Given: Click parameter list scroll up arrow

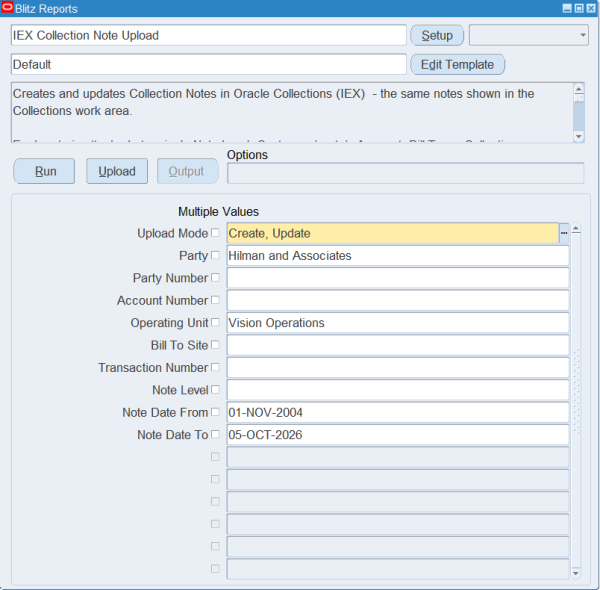Looking at the screenshot, I should tap(576, 229).
